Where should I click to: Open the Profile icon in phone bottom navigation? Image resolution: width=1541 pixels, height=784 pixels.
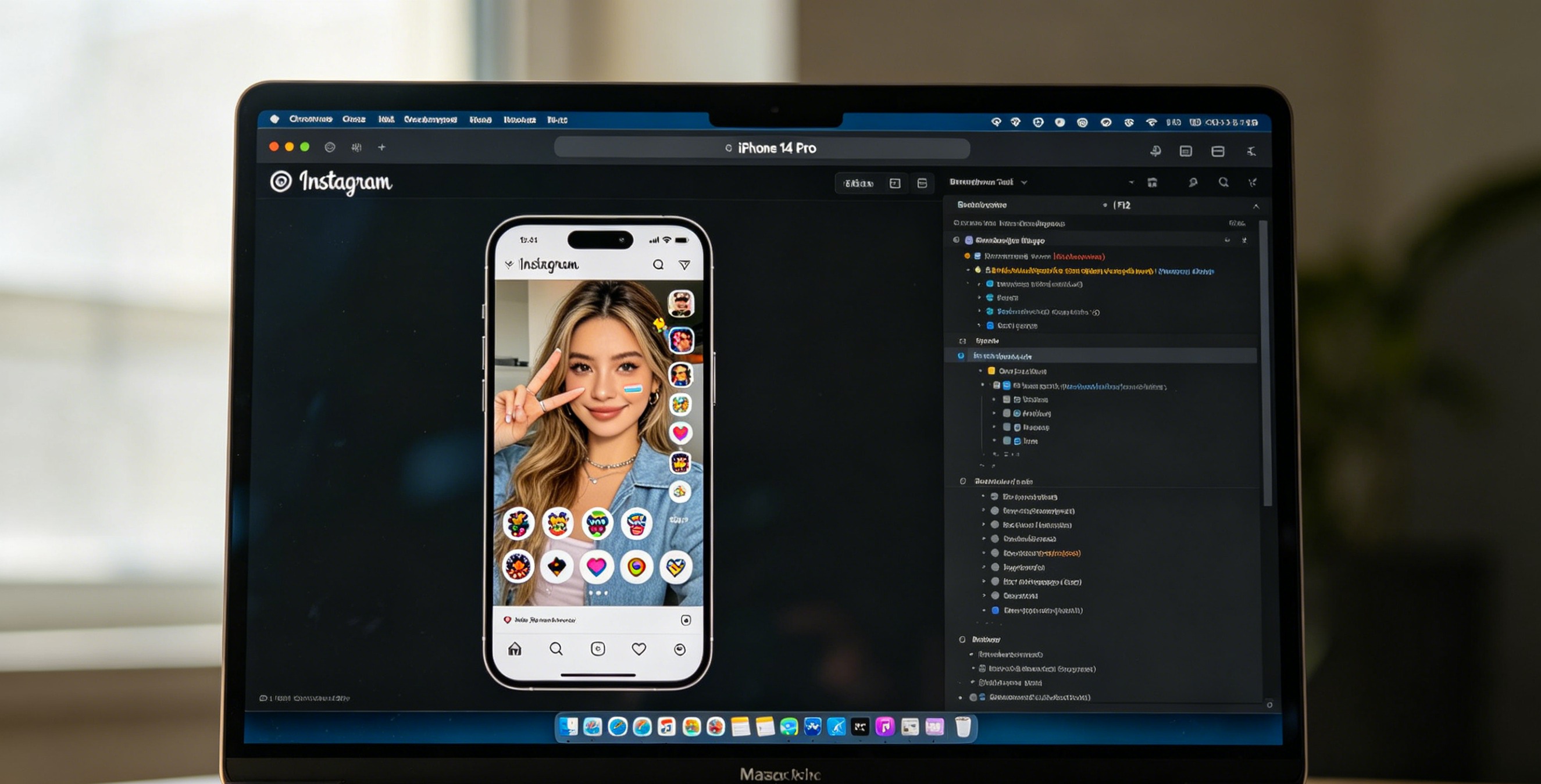[x=680, y=649]
